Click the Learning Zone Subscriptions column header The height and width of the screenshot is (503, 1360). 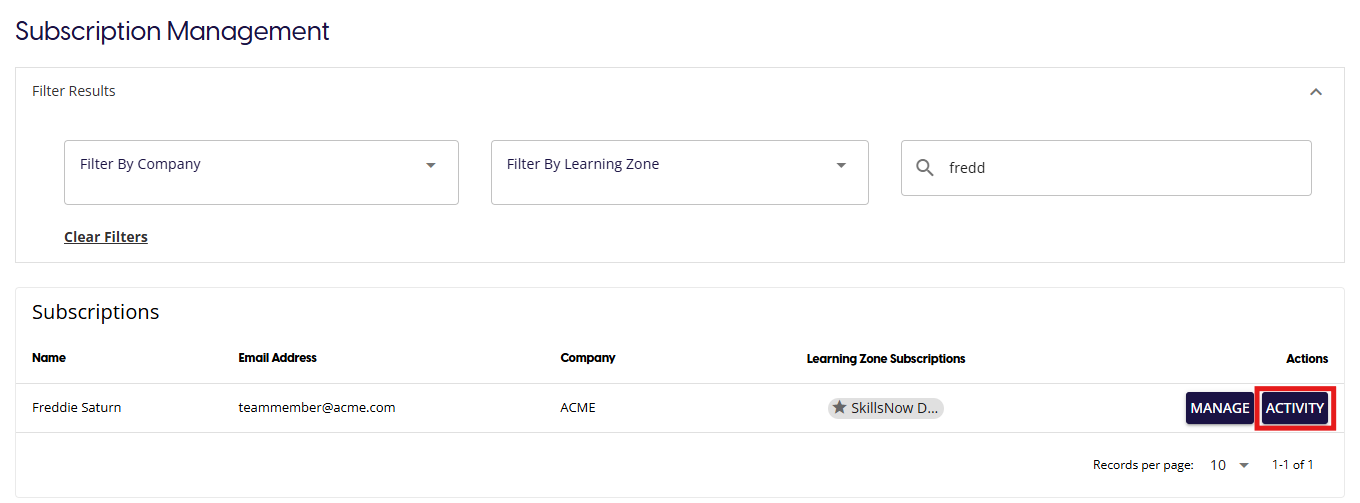886,358
